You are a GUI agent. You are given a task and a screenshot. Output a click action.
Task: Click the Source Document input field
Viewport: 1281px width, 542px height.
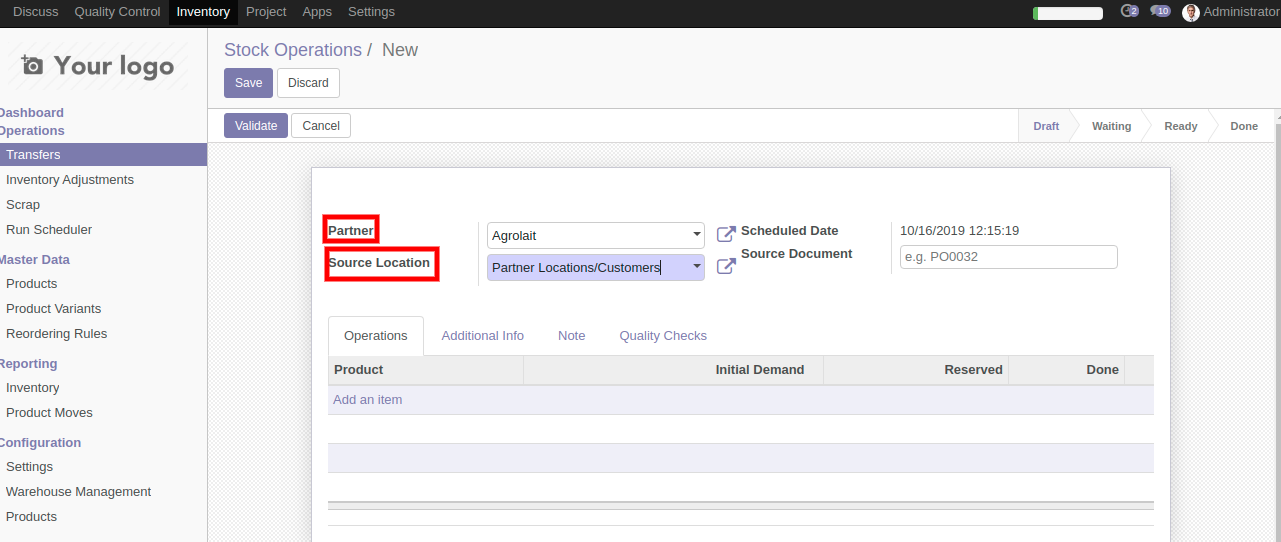tap(1008, 257)
